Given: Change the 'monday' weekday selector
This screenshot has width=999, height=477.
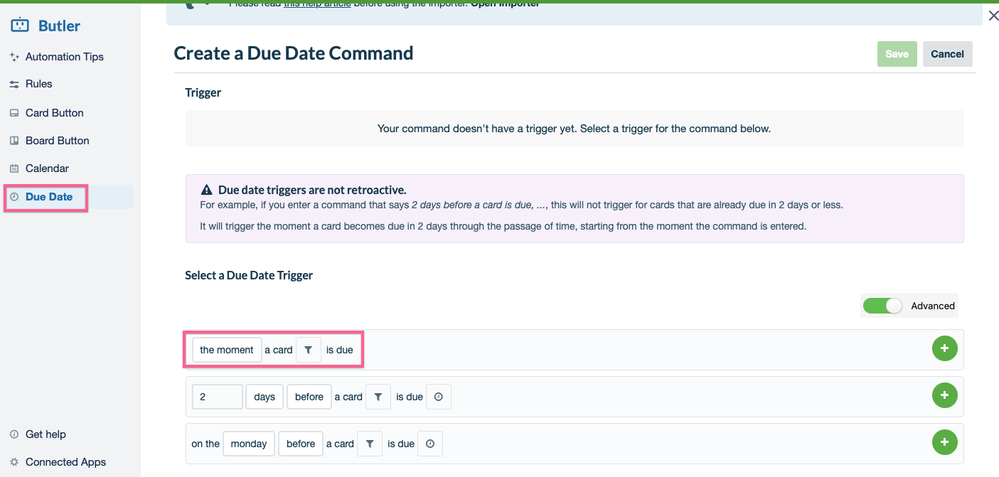Looking at the screenshot, I should tap(248, 444).
